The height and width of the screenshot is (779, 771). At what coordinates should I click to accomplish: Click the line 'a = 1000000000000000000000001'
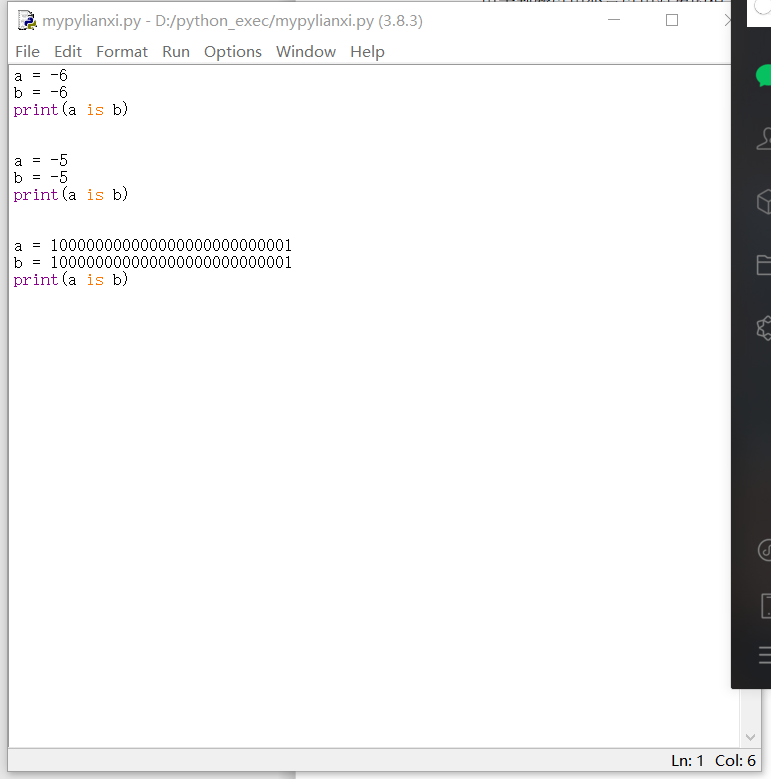coord(153,245)
